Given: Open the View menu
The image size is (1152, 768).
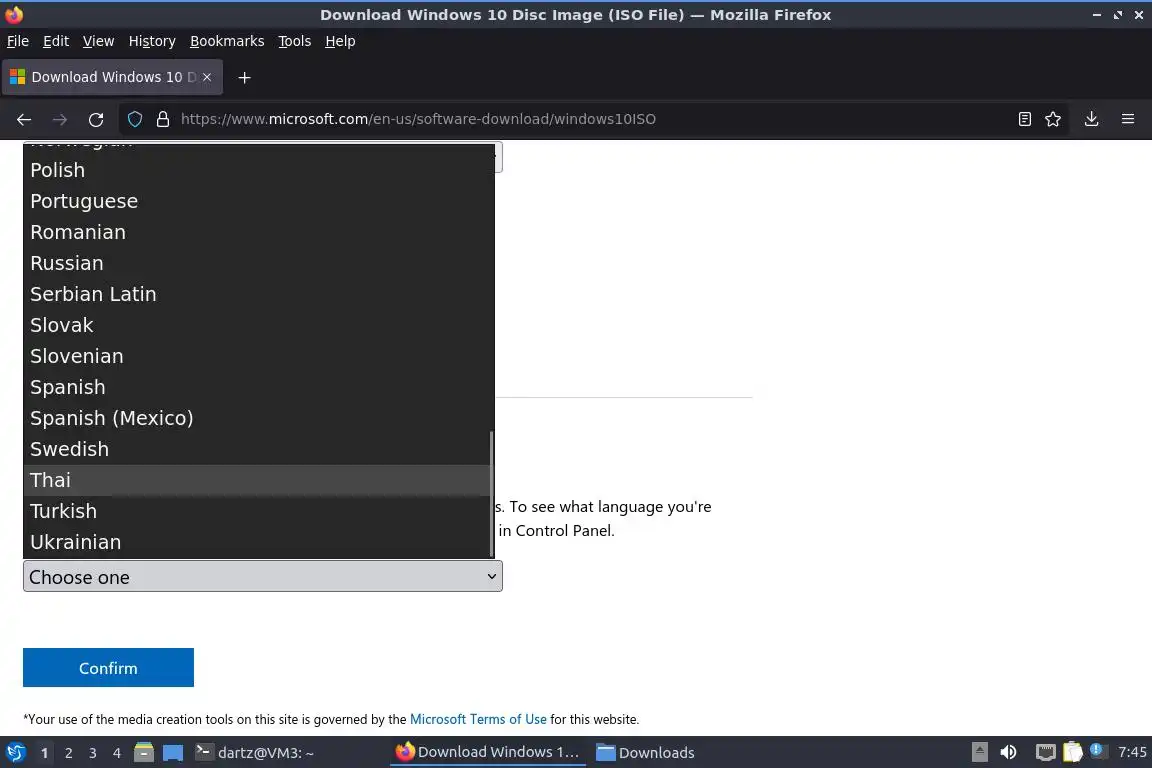Looking at the screenshot, I should (98, 41).
